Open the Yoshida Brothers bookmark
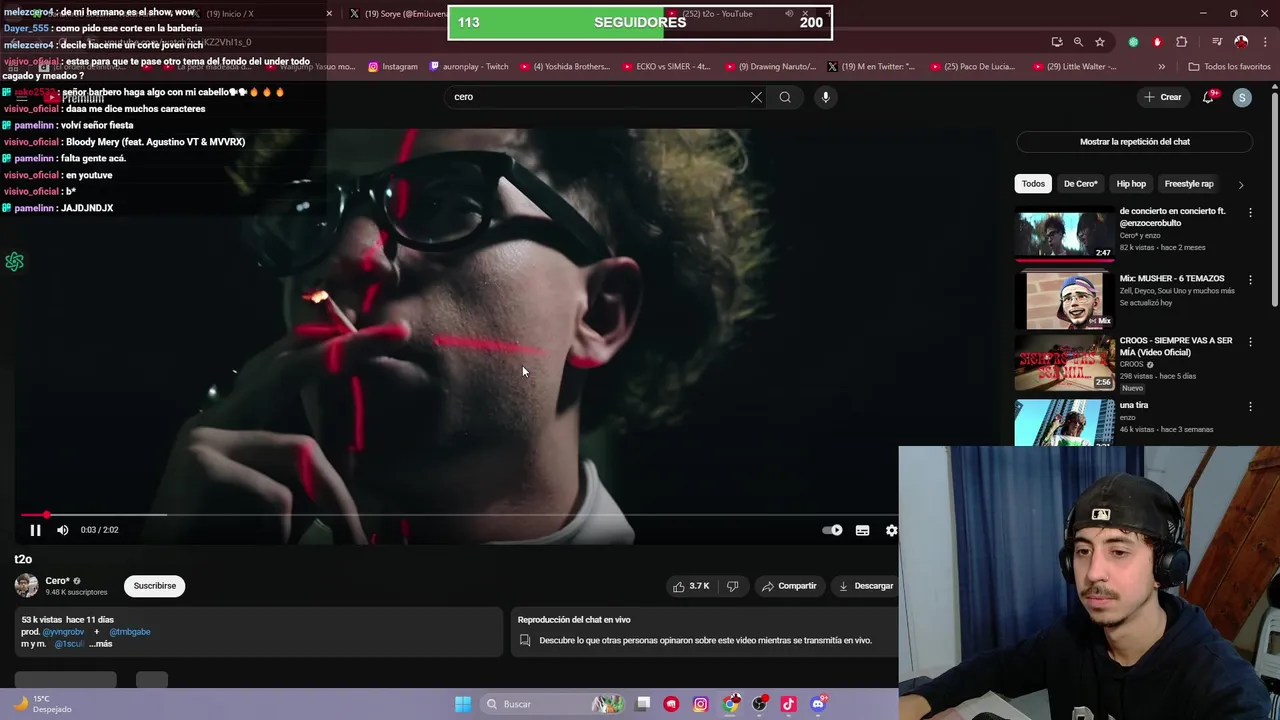This screenshot has height=720, width=1280. (564, 67)
